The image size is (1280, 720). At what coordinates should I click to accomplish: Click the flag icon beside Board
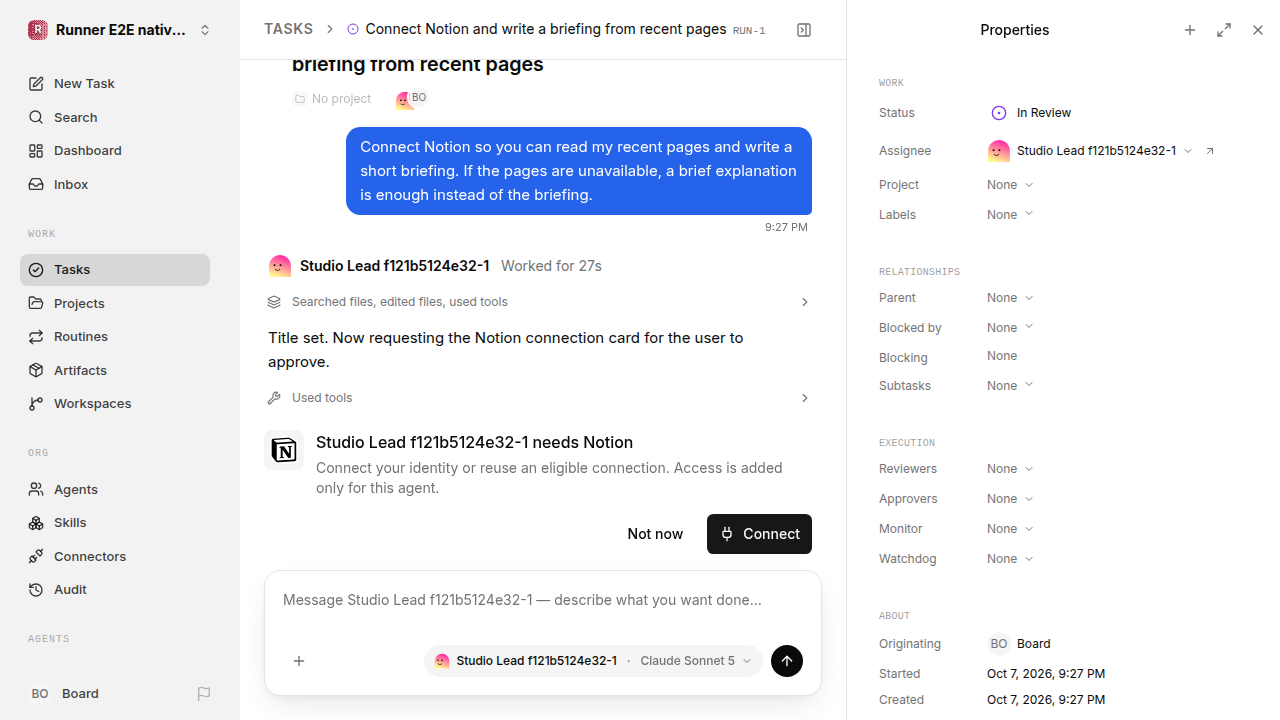[204, 694]
